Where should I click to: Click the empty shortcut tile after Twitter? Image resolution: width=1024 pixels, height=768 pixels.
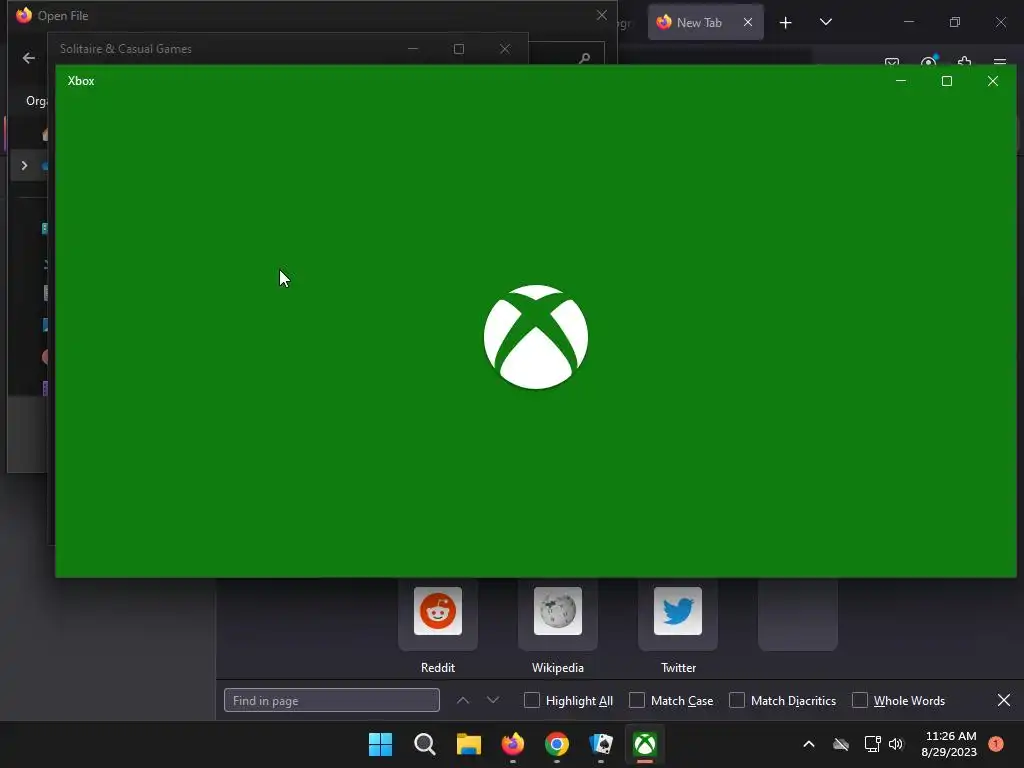click(797, 614)
